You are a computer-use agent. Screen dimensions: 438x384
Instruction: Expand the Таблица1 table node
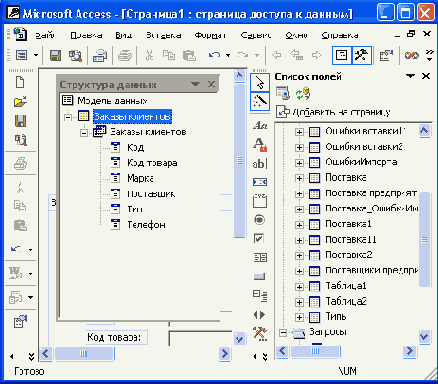coord(299,286)
